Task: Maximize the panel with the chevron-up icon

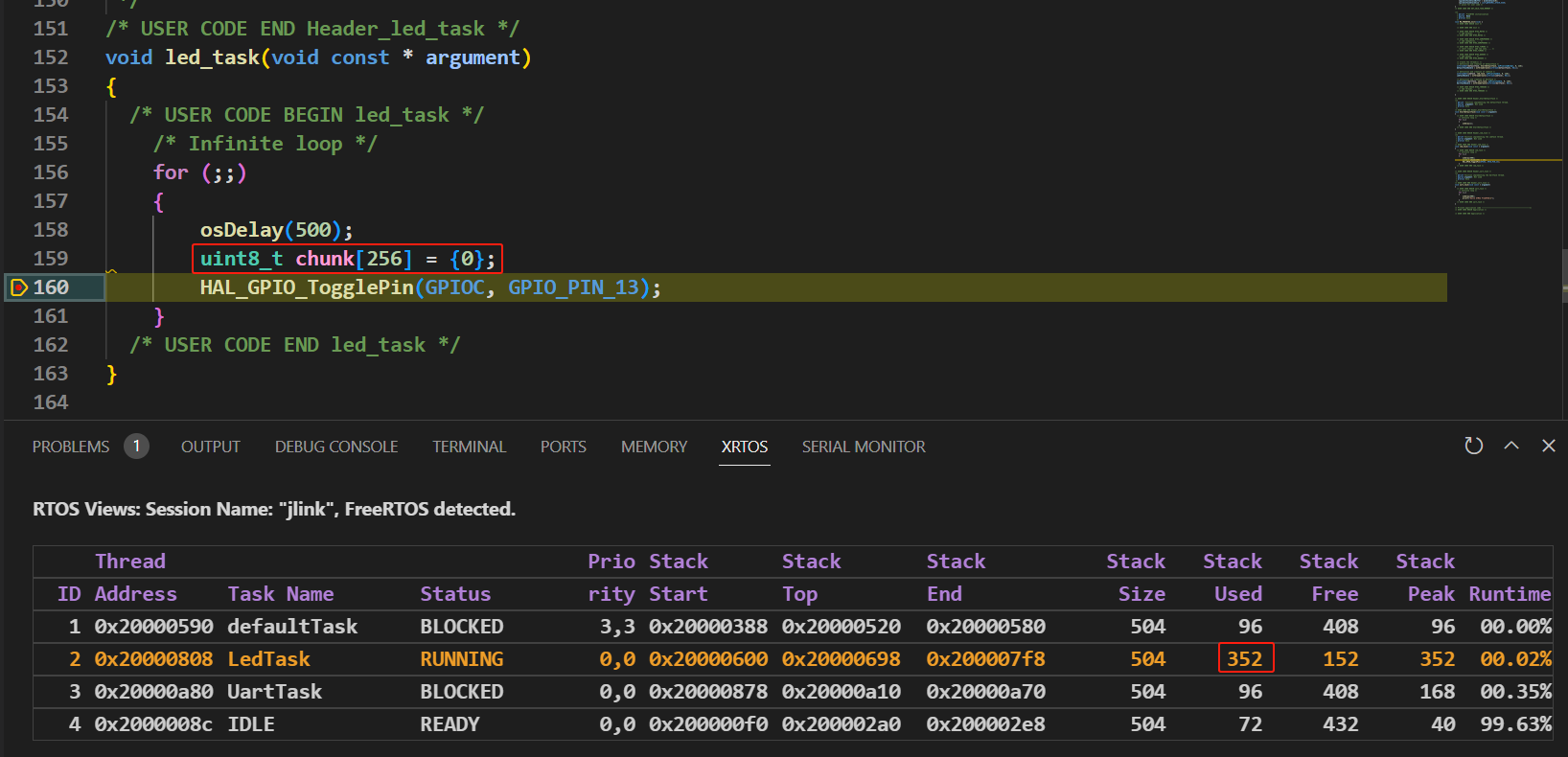Action: coord(1511,446)
